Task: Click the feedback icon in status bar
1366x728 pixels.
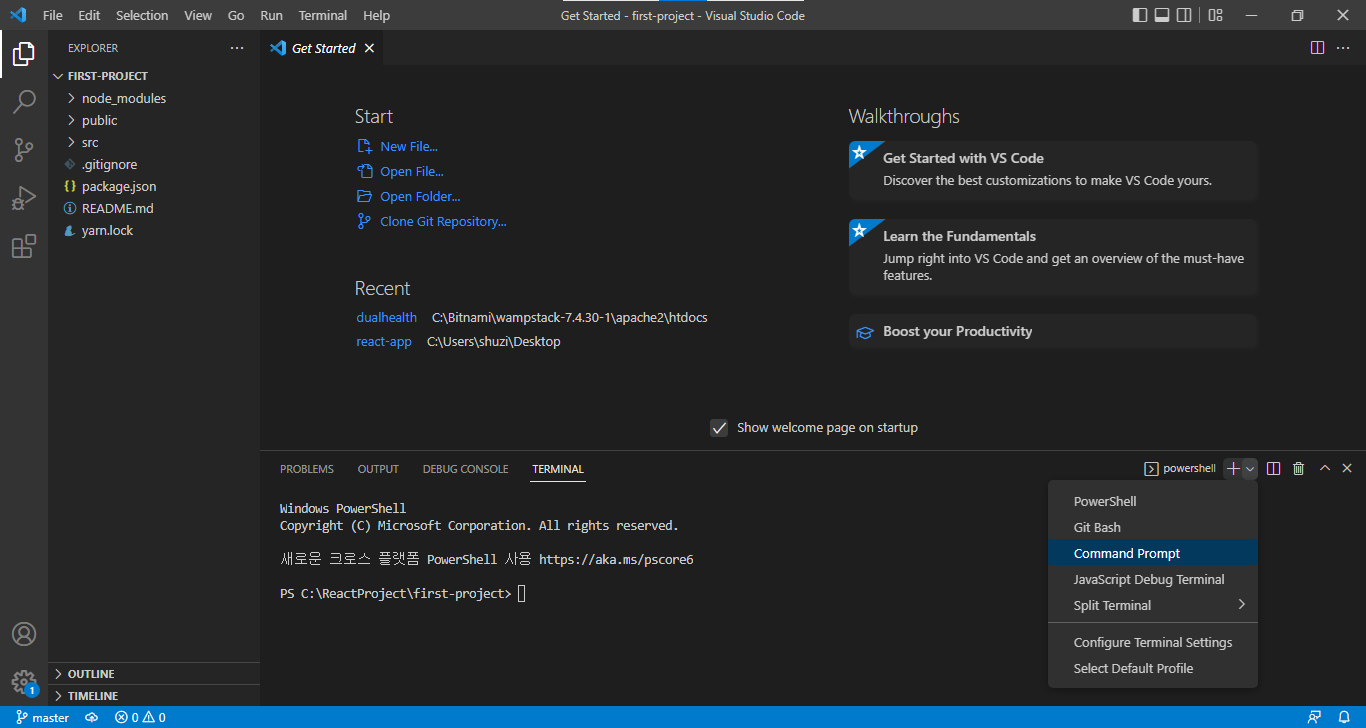Action: [x=1315, y=717]
